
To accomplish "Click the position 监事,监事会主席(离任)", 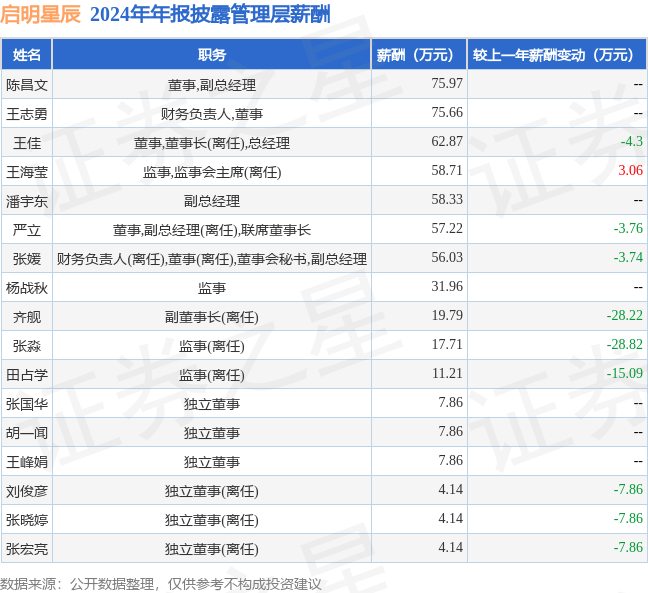I will 212,172.
